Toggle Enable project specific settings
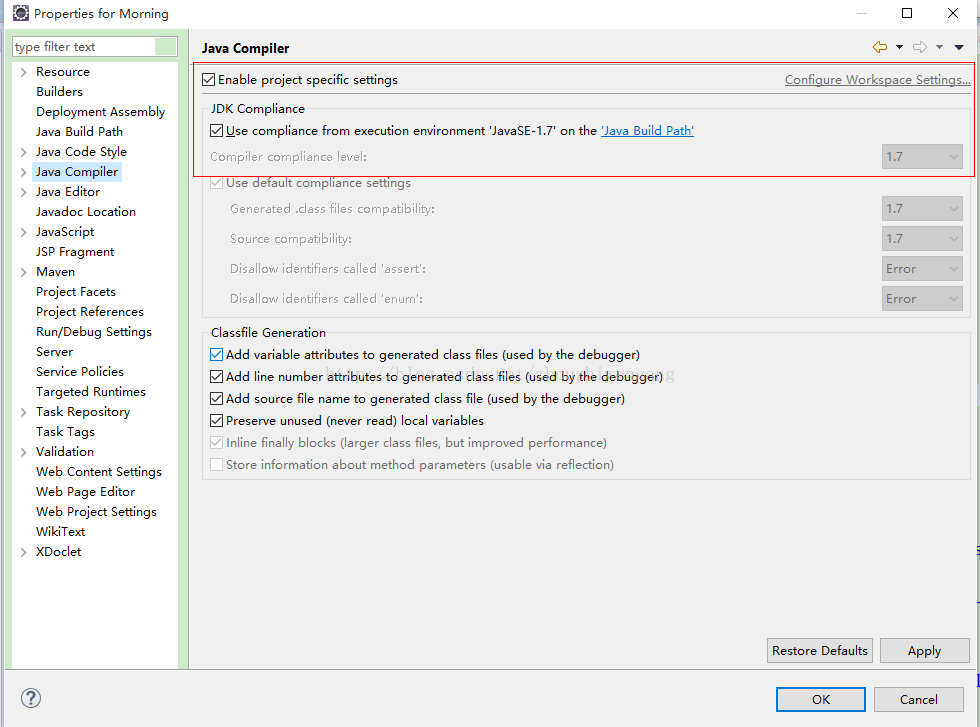Viewport: 980px width, 727px height. tap(209, 80)
